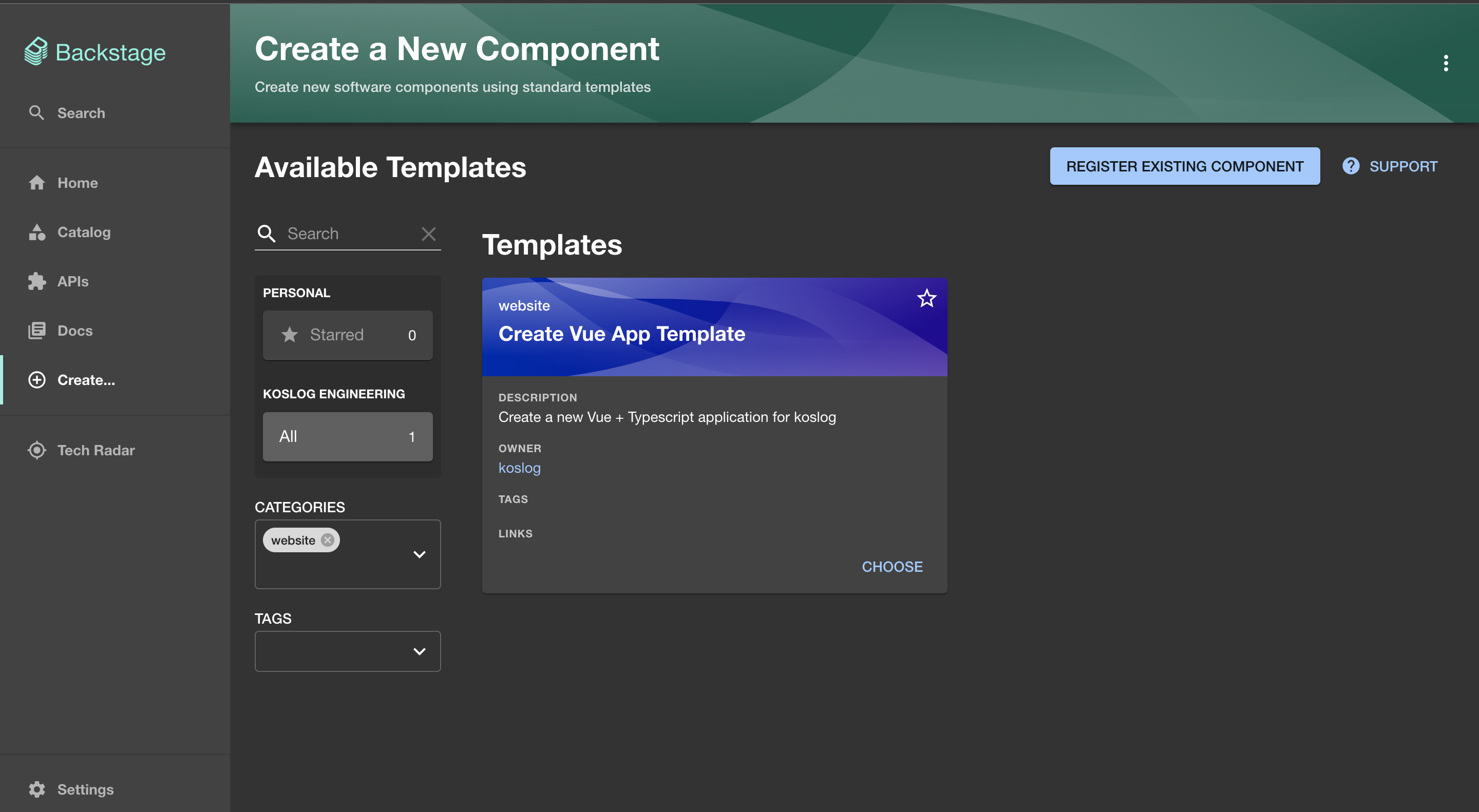1479x812 pixels.
Task: Click the website label on template card
Action: (524, 306)
